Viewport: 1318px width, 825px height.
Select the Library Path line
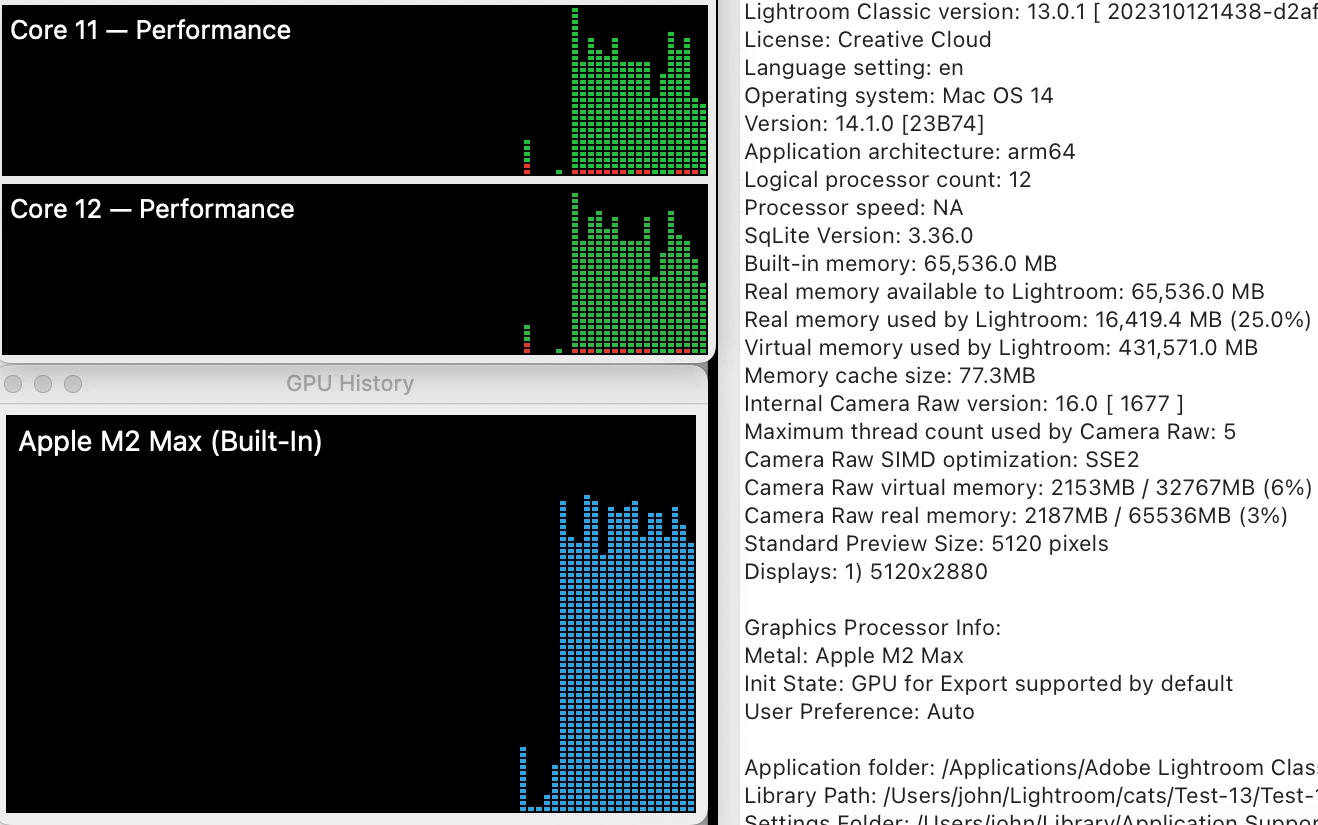tap(1031, 796)
